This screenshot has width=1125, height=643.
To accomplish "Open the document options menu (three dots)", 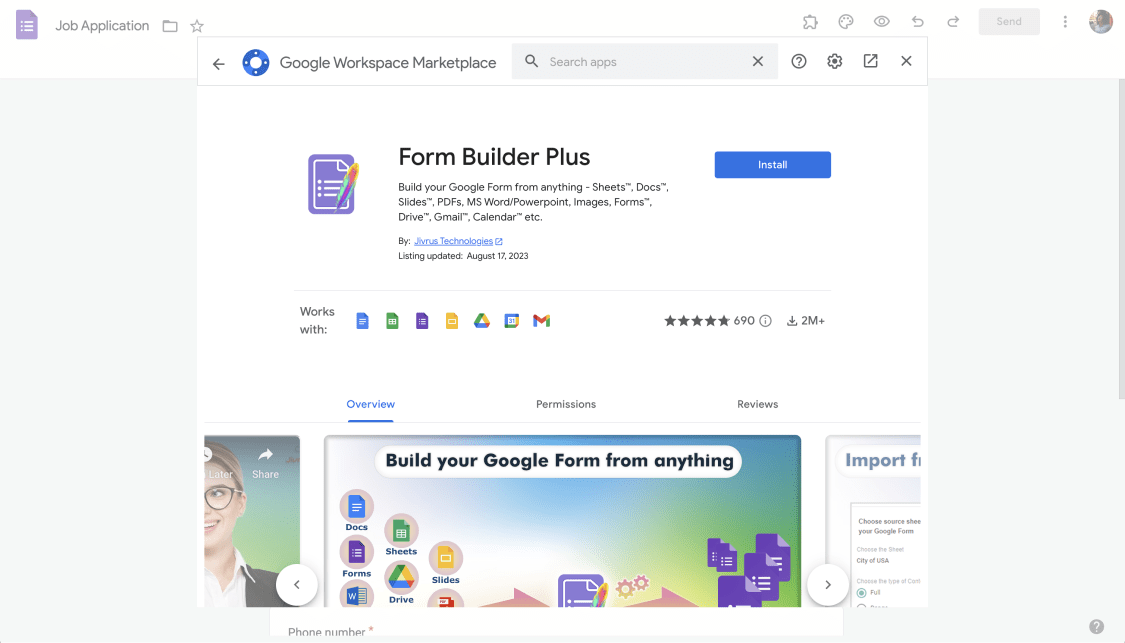I will coord(1065,21).
